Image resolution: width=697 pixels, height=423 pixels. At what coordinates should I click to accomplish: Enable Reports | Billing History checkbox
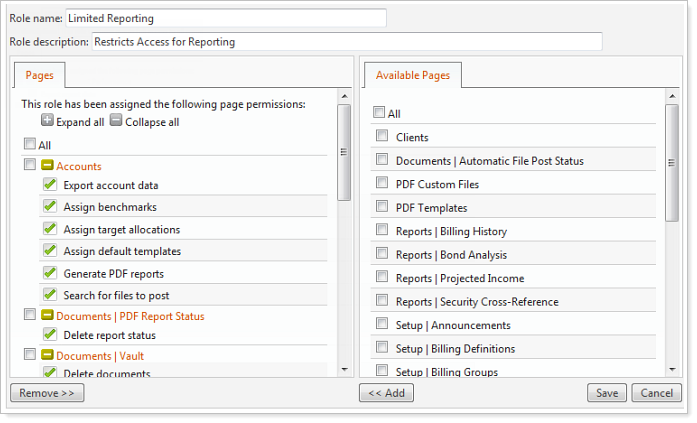pos(381,230)
